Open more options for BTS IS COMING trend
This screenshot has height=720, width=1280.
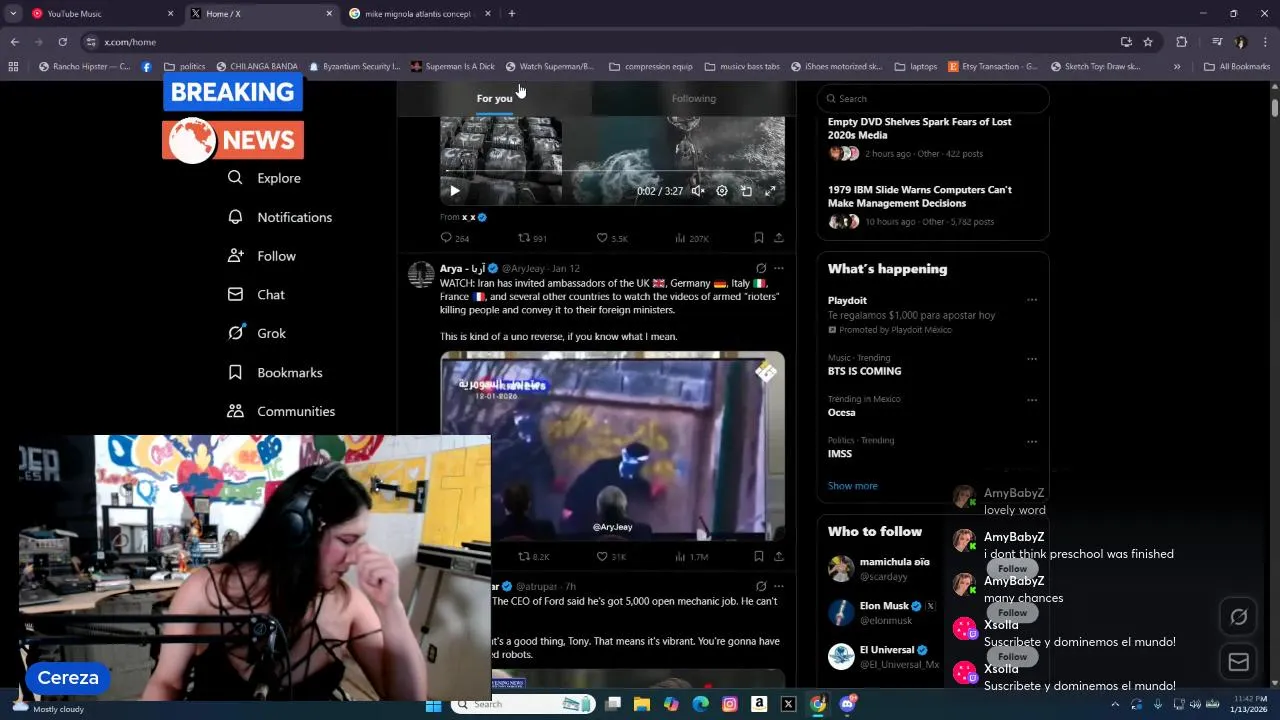coord(1032,358)
